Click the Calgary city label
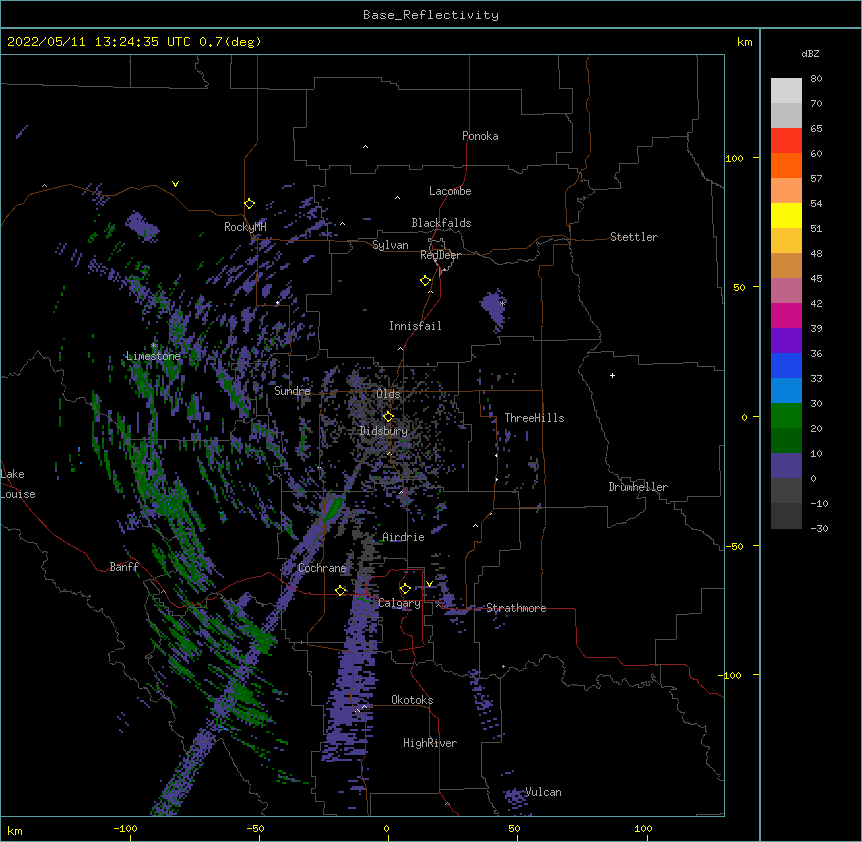Image resolution: width=862 pixels, height=842 pixels. pyautogui.click(x=399, y=603)
